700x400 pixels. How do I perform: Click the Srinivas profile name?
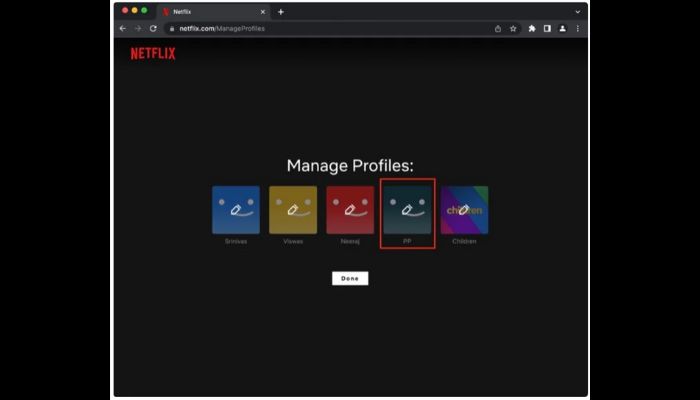[236, 241]
